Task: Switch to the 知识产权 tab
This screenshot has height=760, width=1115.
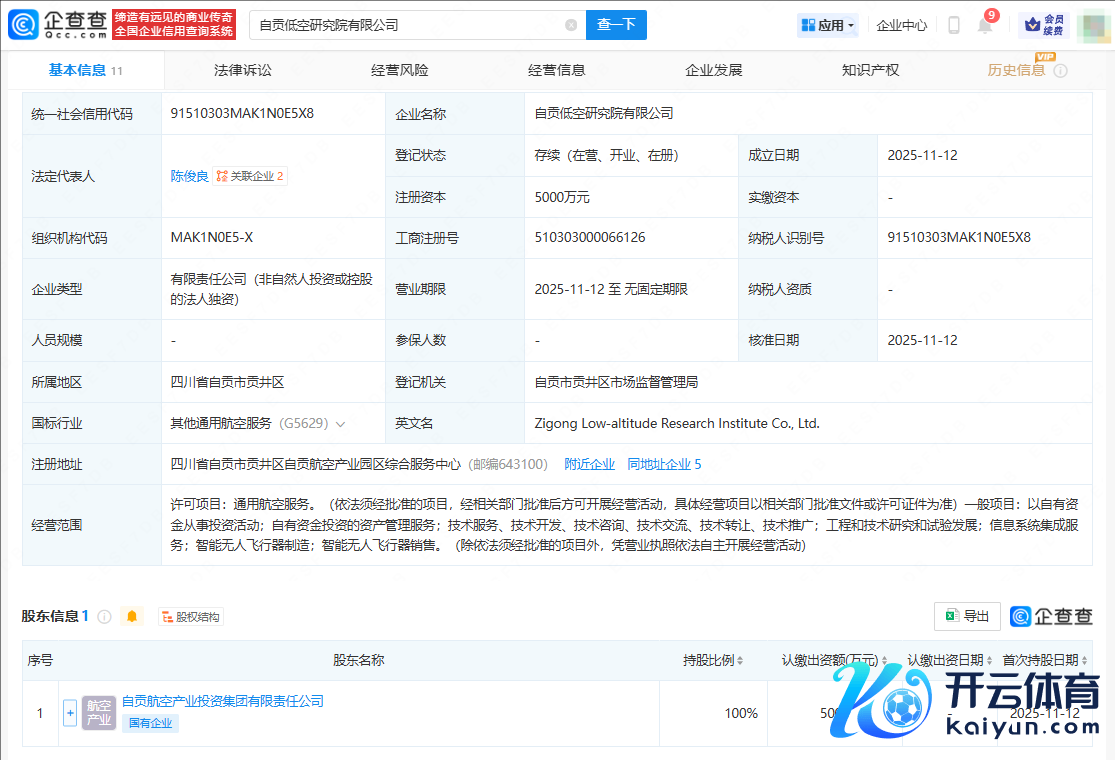Action: coord(870,70)
